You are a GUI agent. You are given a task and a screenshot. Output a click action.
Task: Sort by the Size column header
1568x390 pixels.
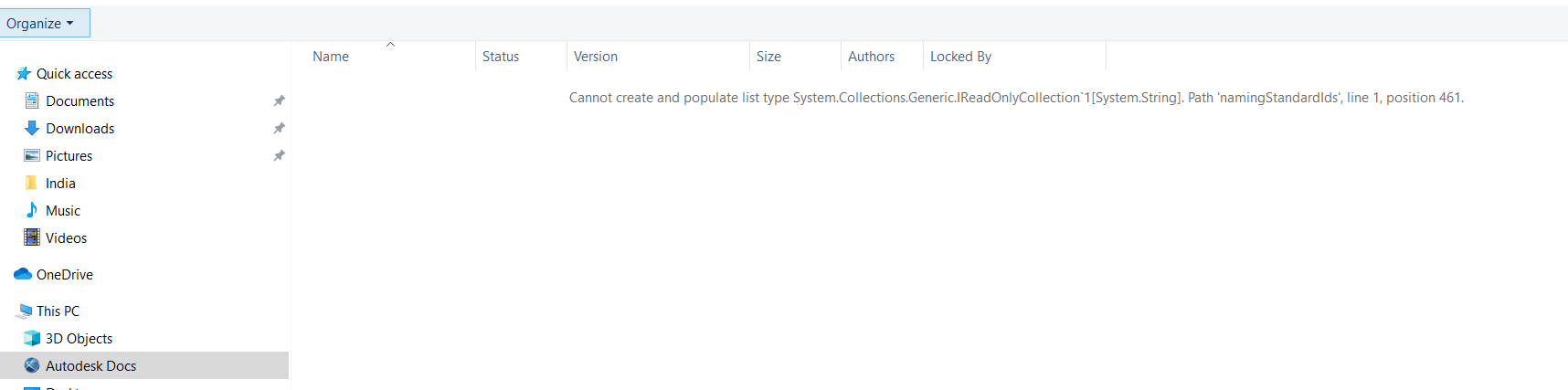795,57
